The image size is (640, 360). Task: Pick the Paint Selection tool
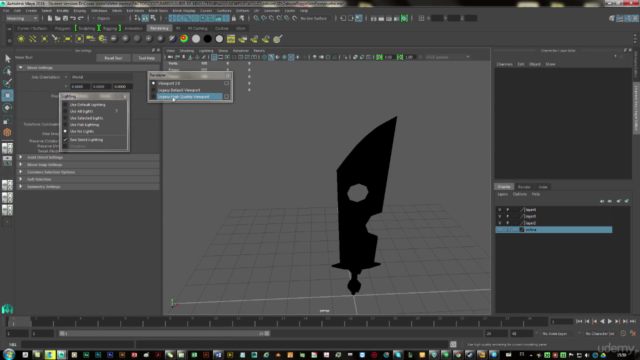7,83
